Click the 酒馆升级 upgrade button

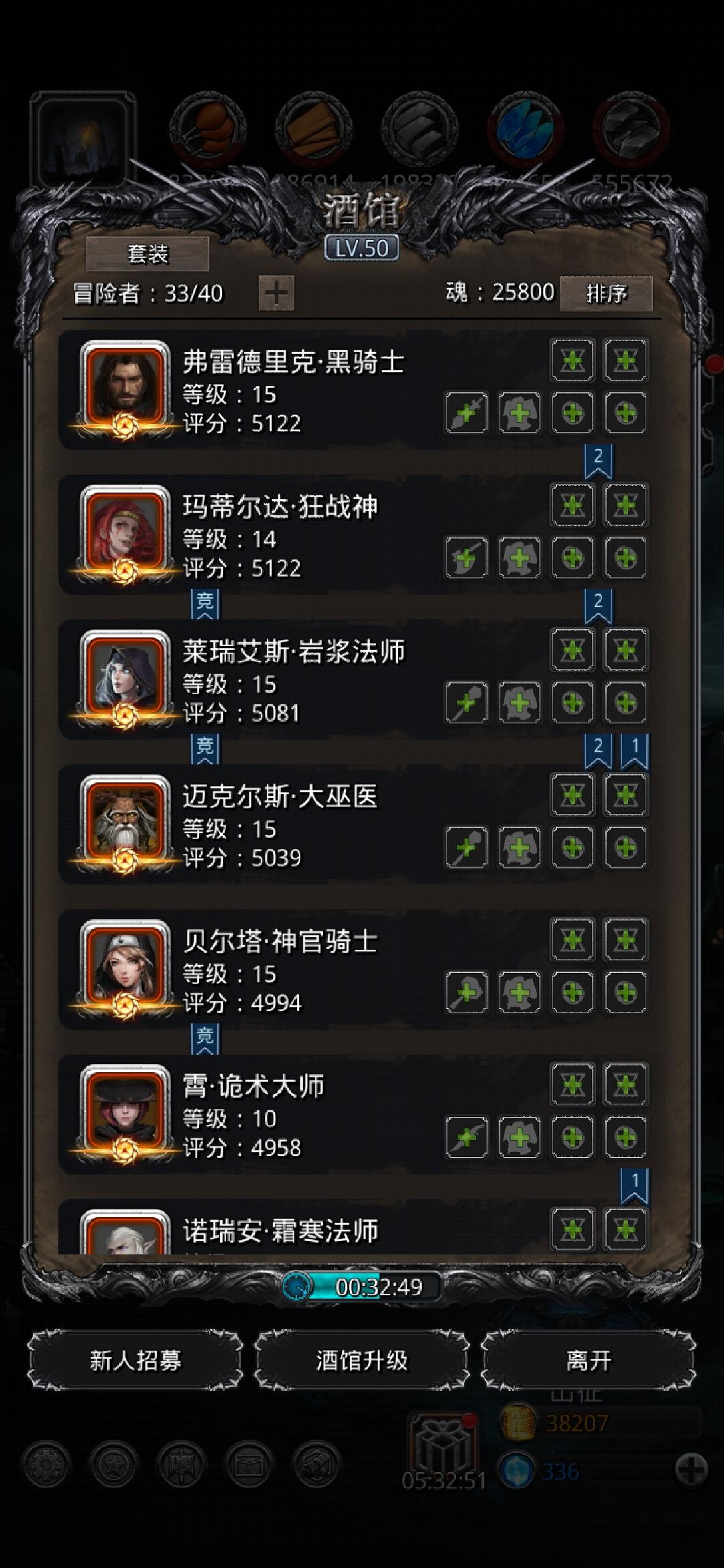[362, 1361]
